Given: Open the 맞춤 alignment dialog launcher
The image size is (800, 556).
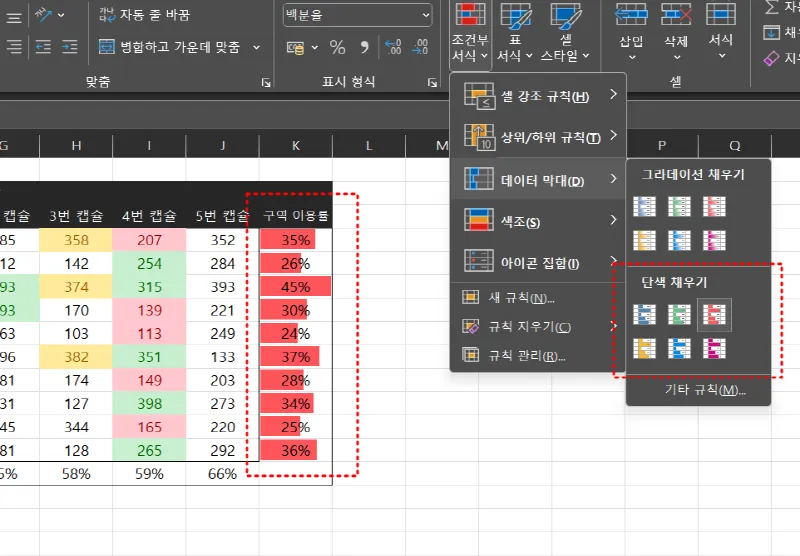Looking at the screenshot, I should click(x=266, y=82).
